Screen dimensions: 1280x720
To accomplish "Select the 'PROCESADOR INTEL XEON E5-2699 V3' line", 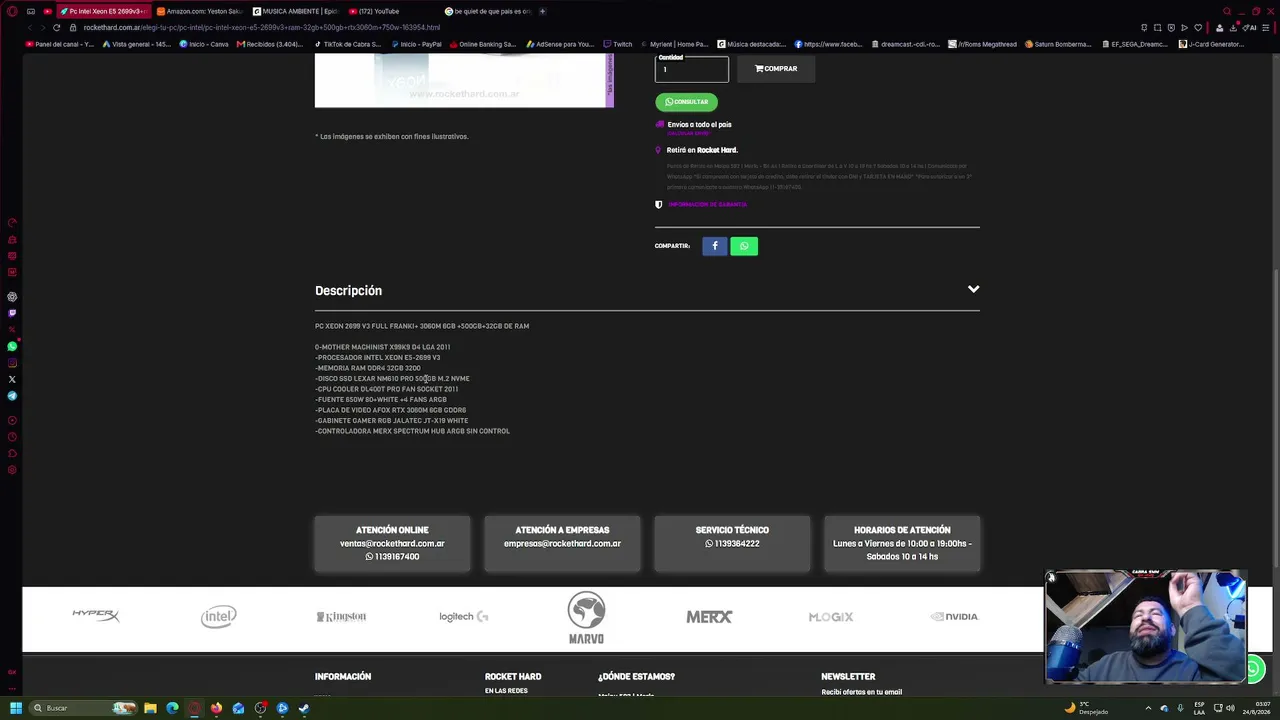I will click(378, 358).
